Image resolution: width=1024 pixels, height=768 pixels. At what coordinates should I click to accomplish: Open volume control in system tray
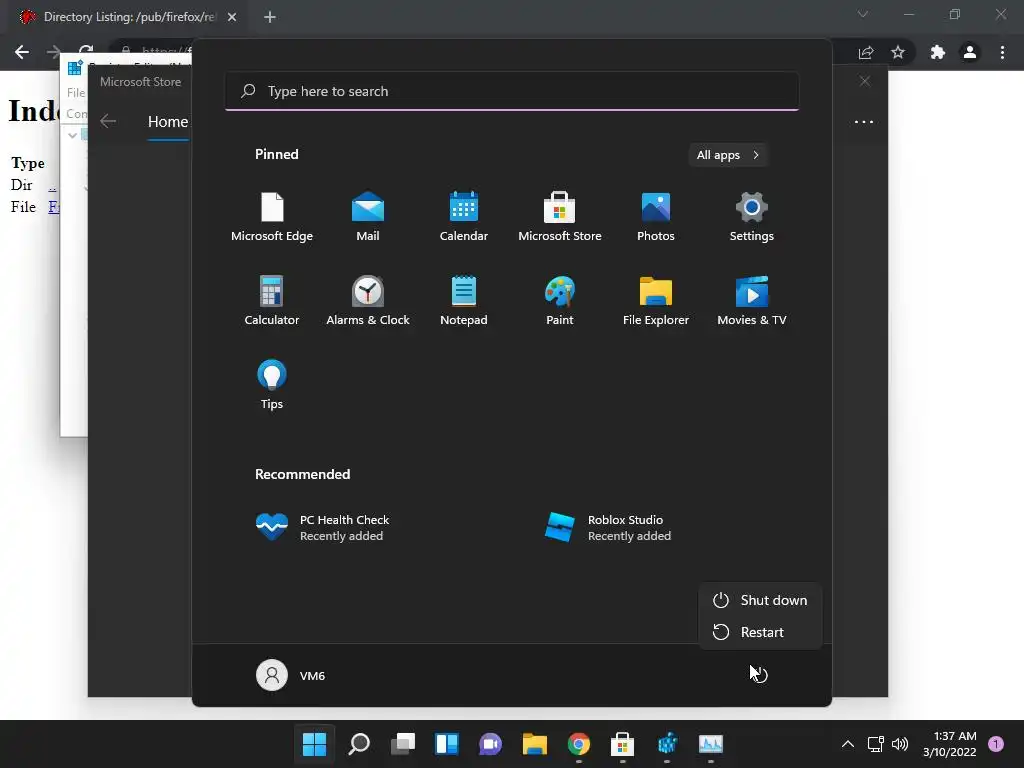(x=900, y=744)
